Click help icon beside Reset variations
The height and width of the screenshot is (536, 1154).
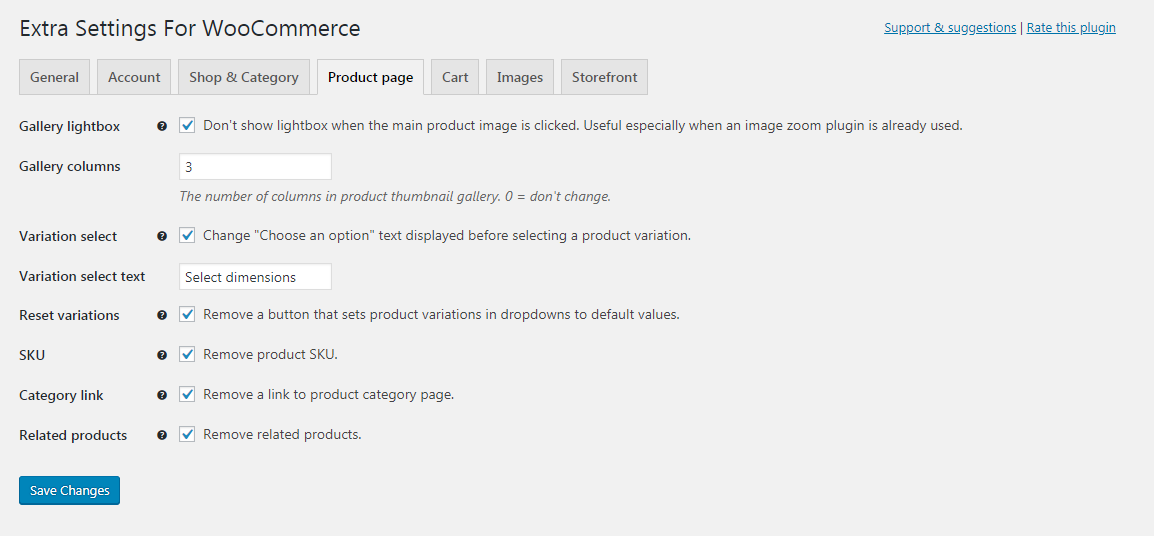162,315
